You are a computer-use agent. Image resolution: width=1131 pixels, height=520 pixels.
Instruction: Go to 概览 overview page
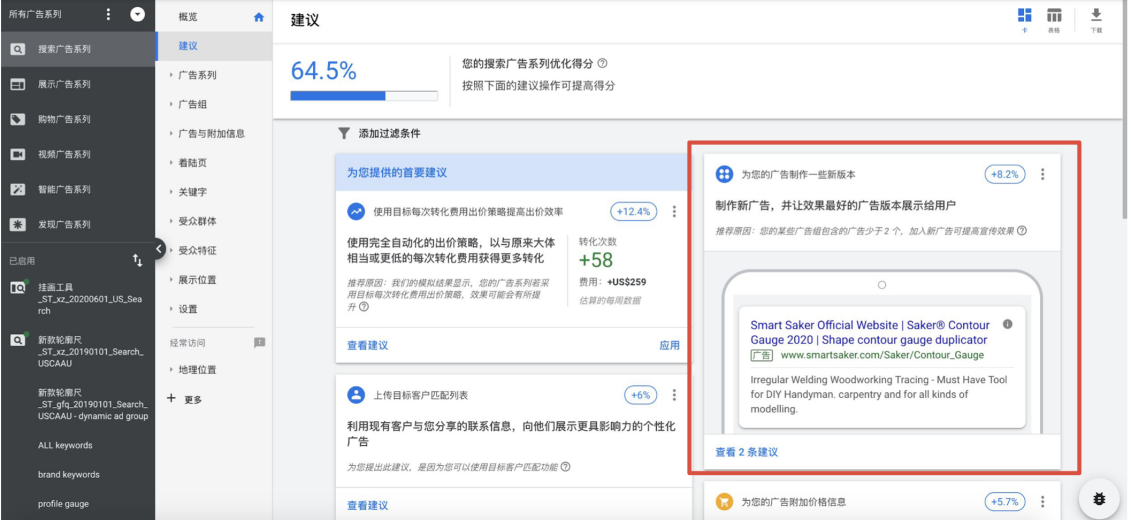[x=188, y=17]
